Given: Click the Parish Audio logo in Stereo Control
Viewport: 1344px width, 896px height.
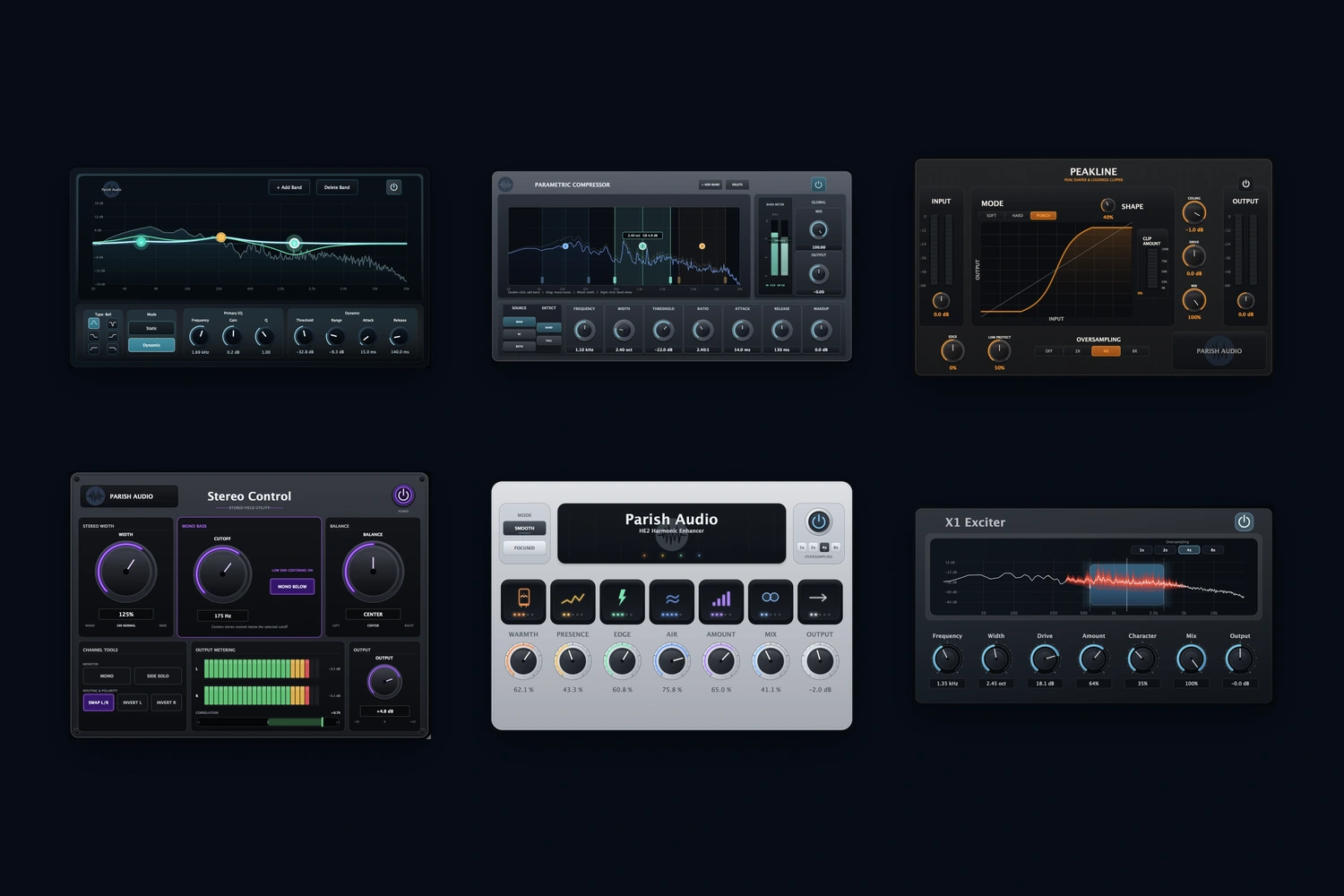Looking at the screenshot, I should click(x=96, y=495).
